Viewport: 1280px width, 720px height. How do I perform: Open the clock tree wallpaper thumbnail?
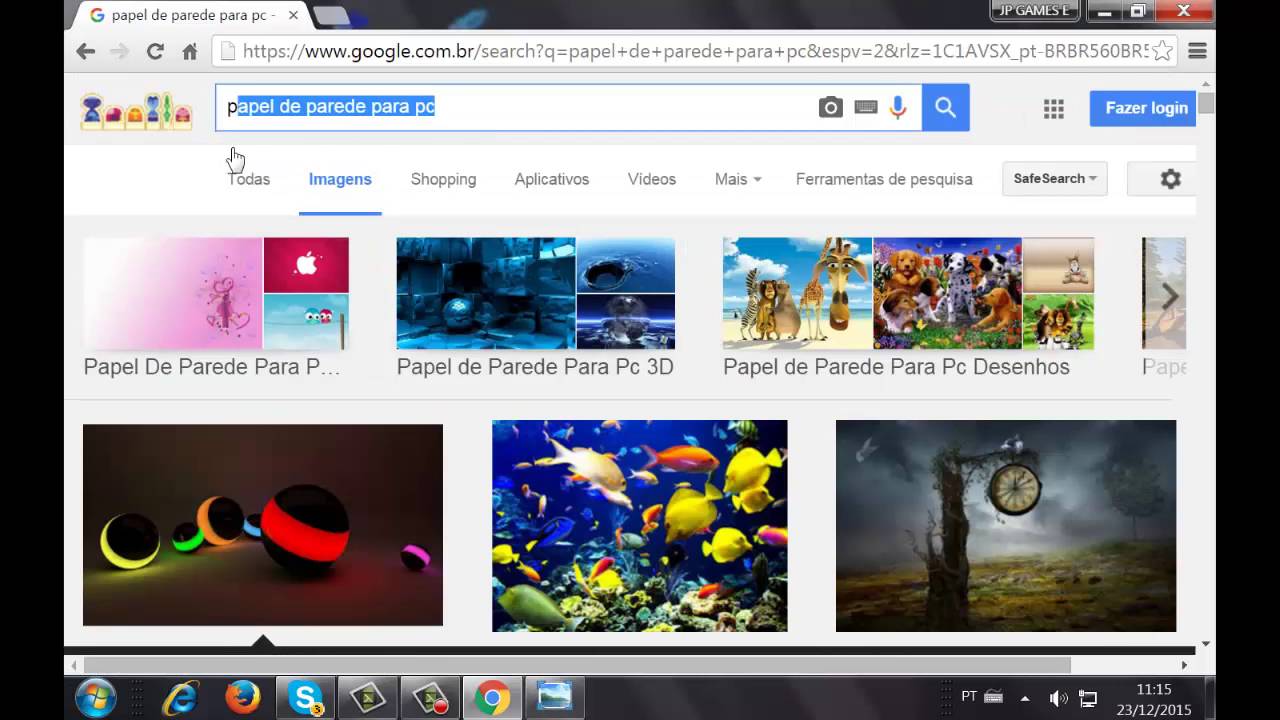coord(1006,526)
